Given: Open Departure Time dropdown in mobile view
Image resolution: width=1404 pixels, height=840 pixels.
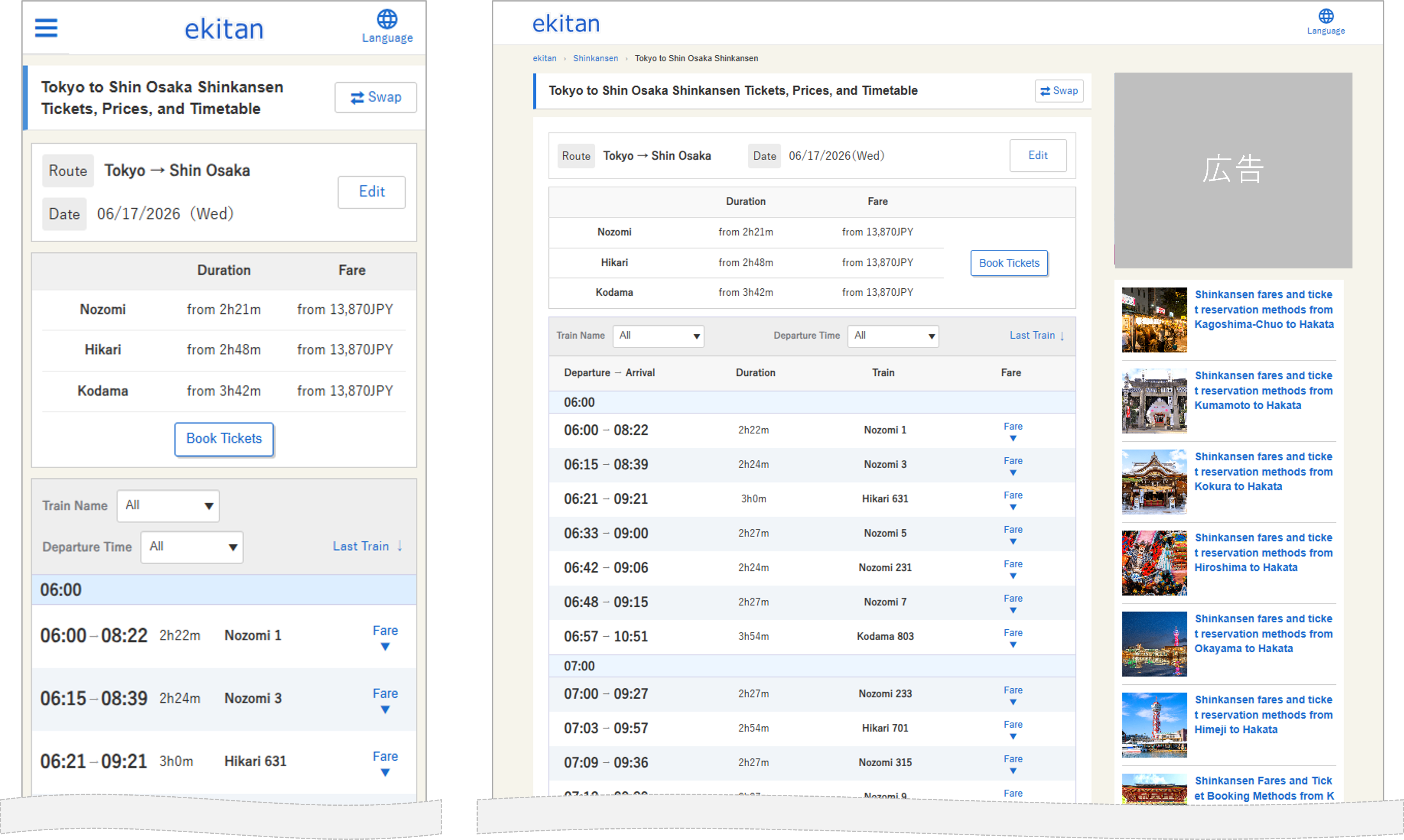Looking at the screenshot, I should coord(192,547).
